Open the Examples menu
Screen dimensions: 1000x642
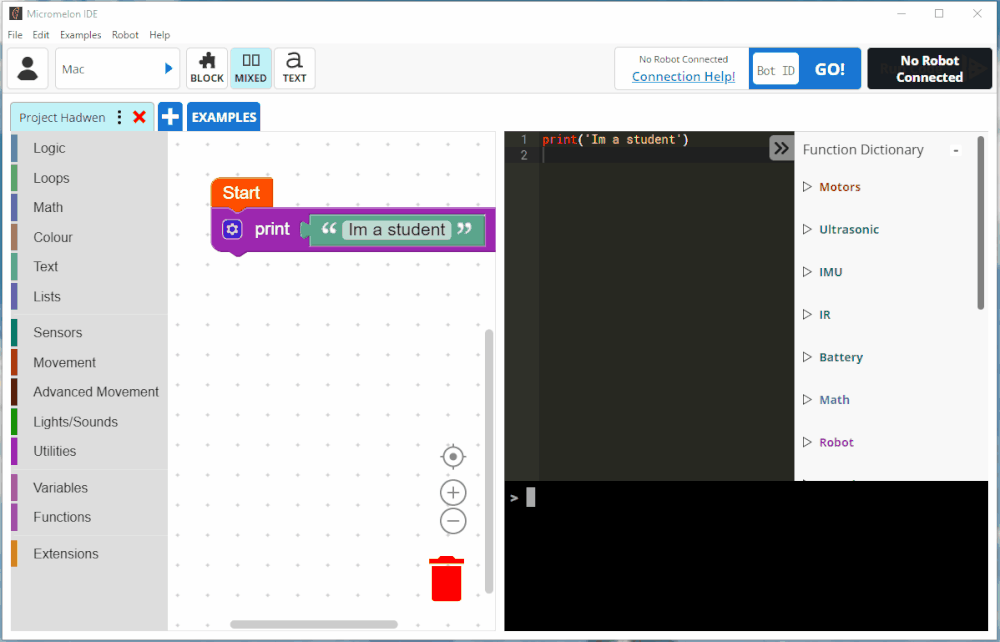(80, 34)
